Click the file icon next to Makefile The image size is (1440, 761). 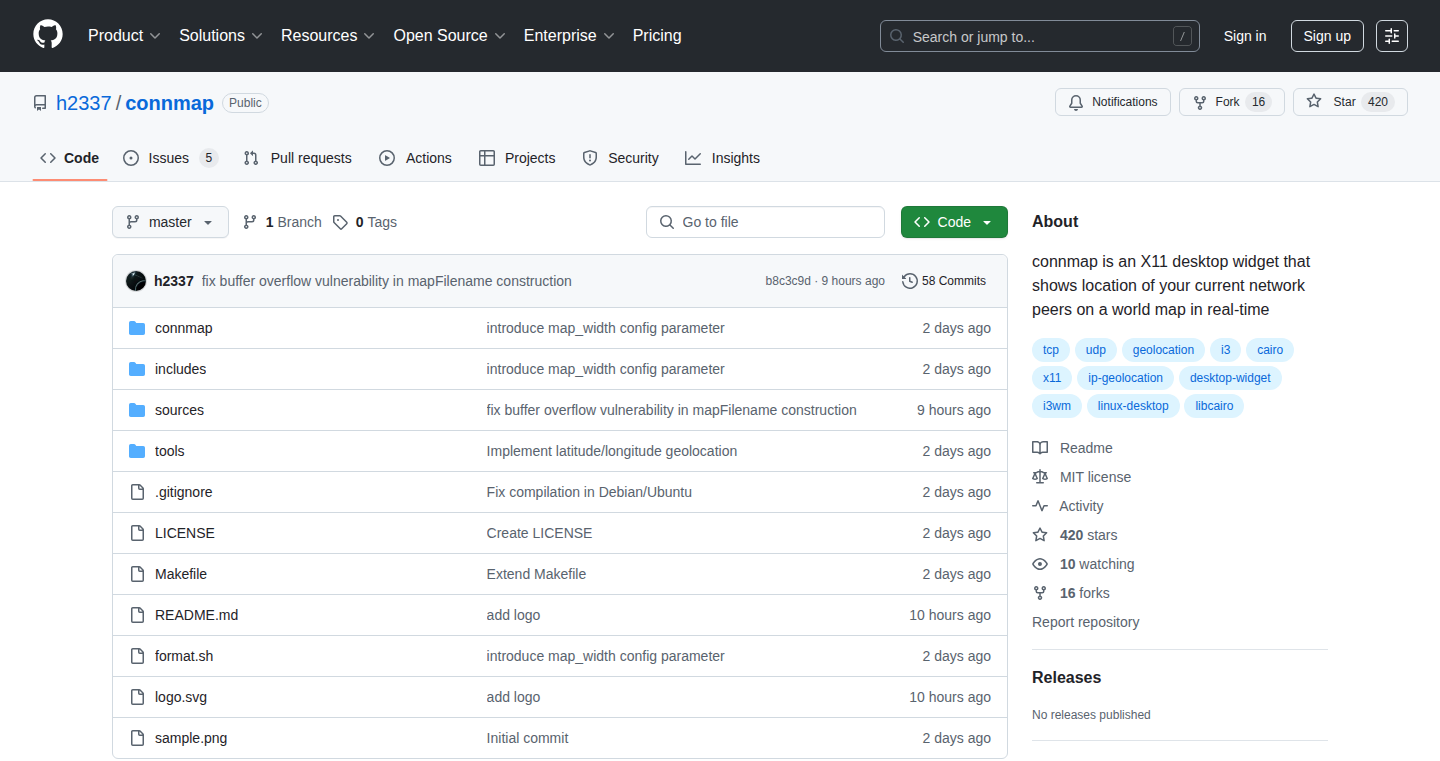137,574
